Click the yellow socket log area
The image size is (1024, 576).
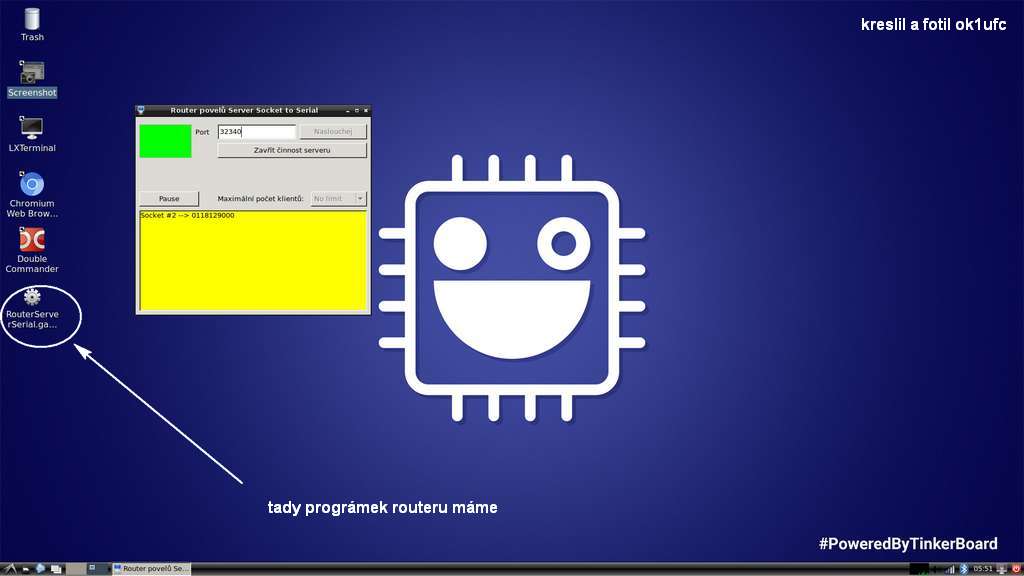(x=253, y=262)
